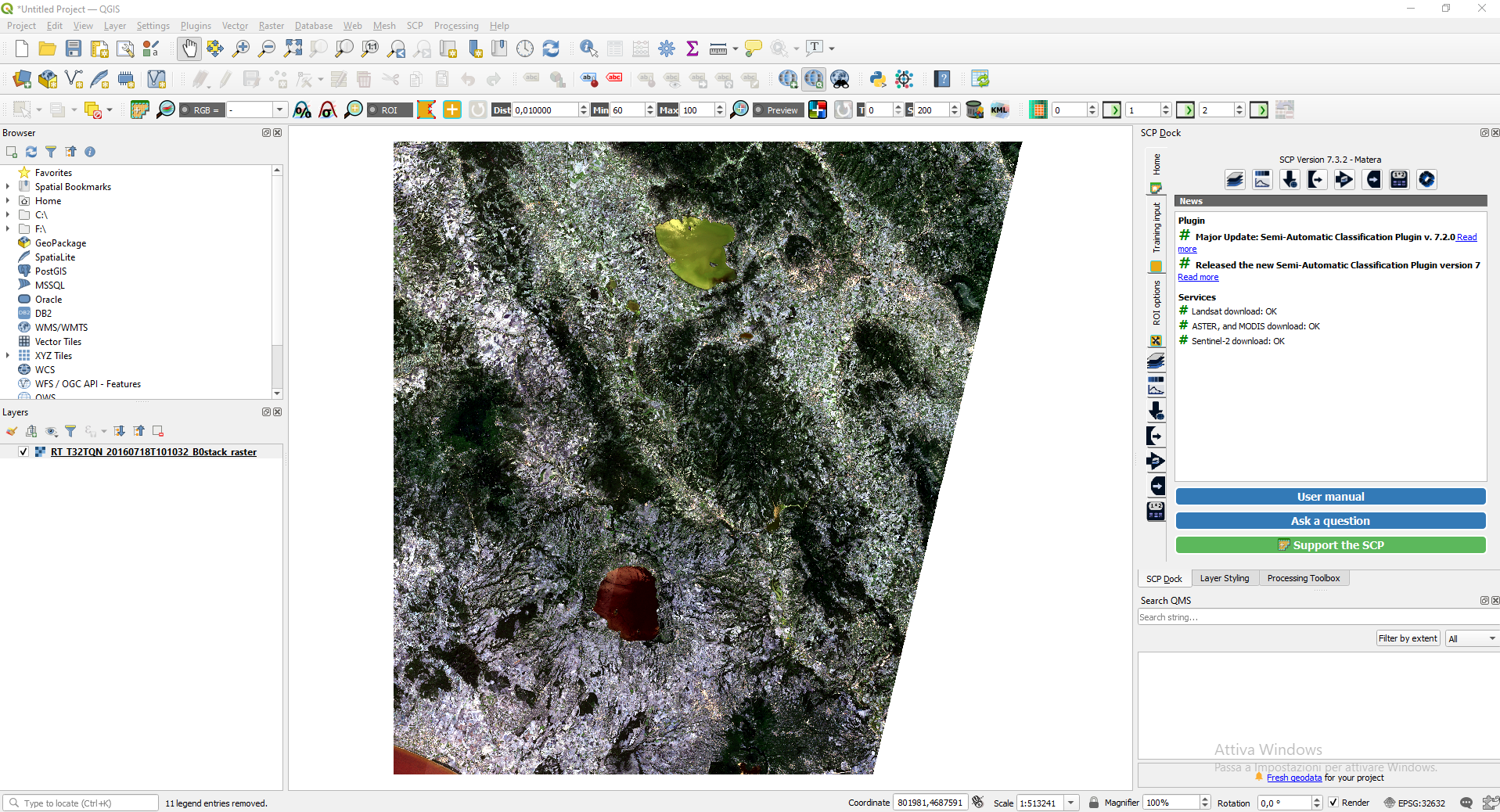Click standard deviation stretch icon

pyautogui.click(x=328, y=110)
